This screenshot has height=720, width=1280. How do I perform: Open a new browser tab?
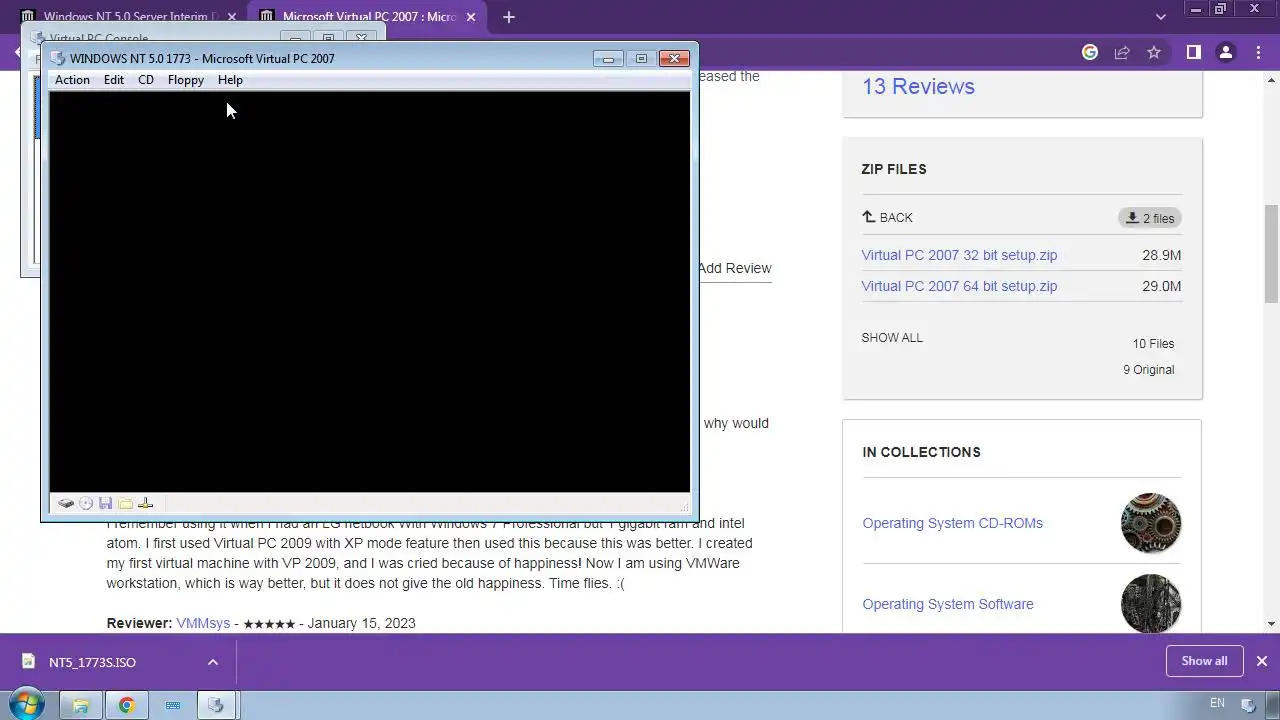pos(509,17)
